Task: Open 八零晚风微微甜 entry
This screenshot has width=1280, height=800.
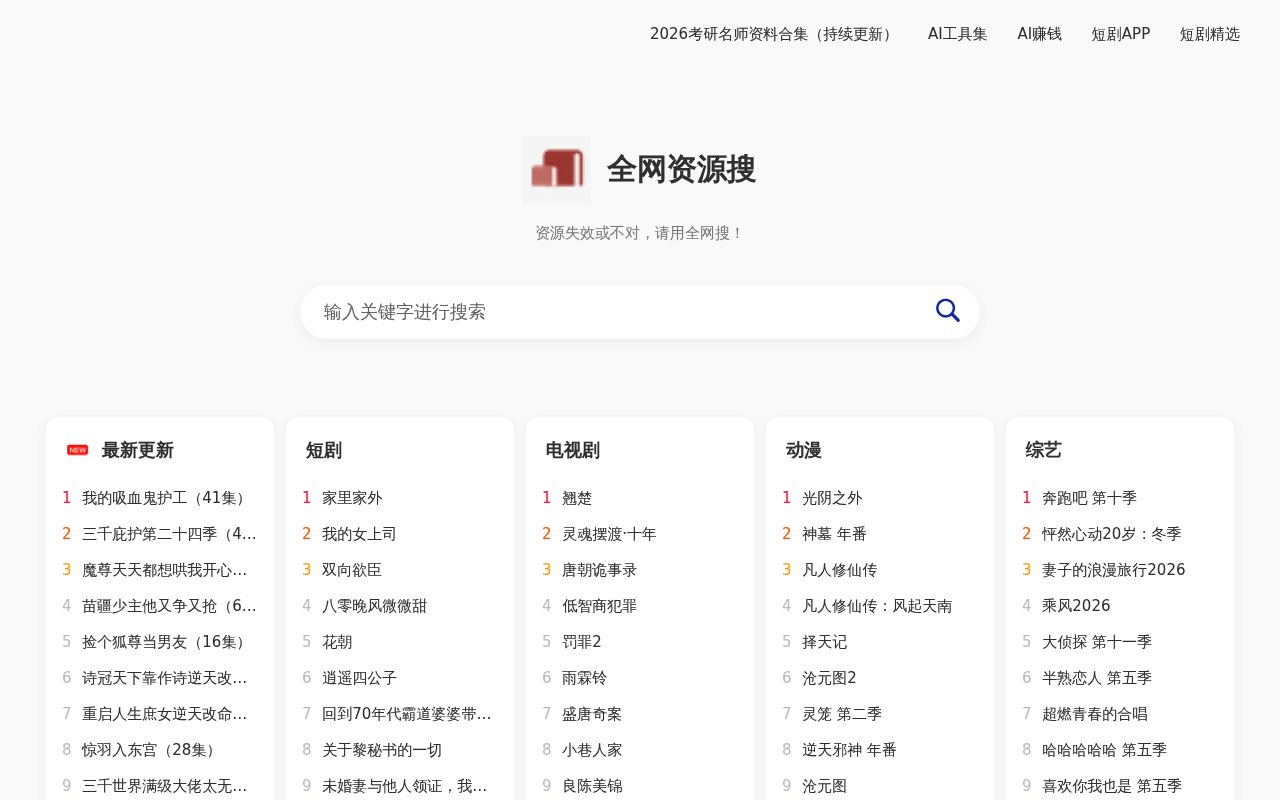Action: coord(375,606)
